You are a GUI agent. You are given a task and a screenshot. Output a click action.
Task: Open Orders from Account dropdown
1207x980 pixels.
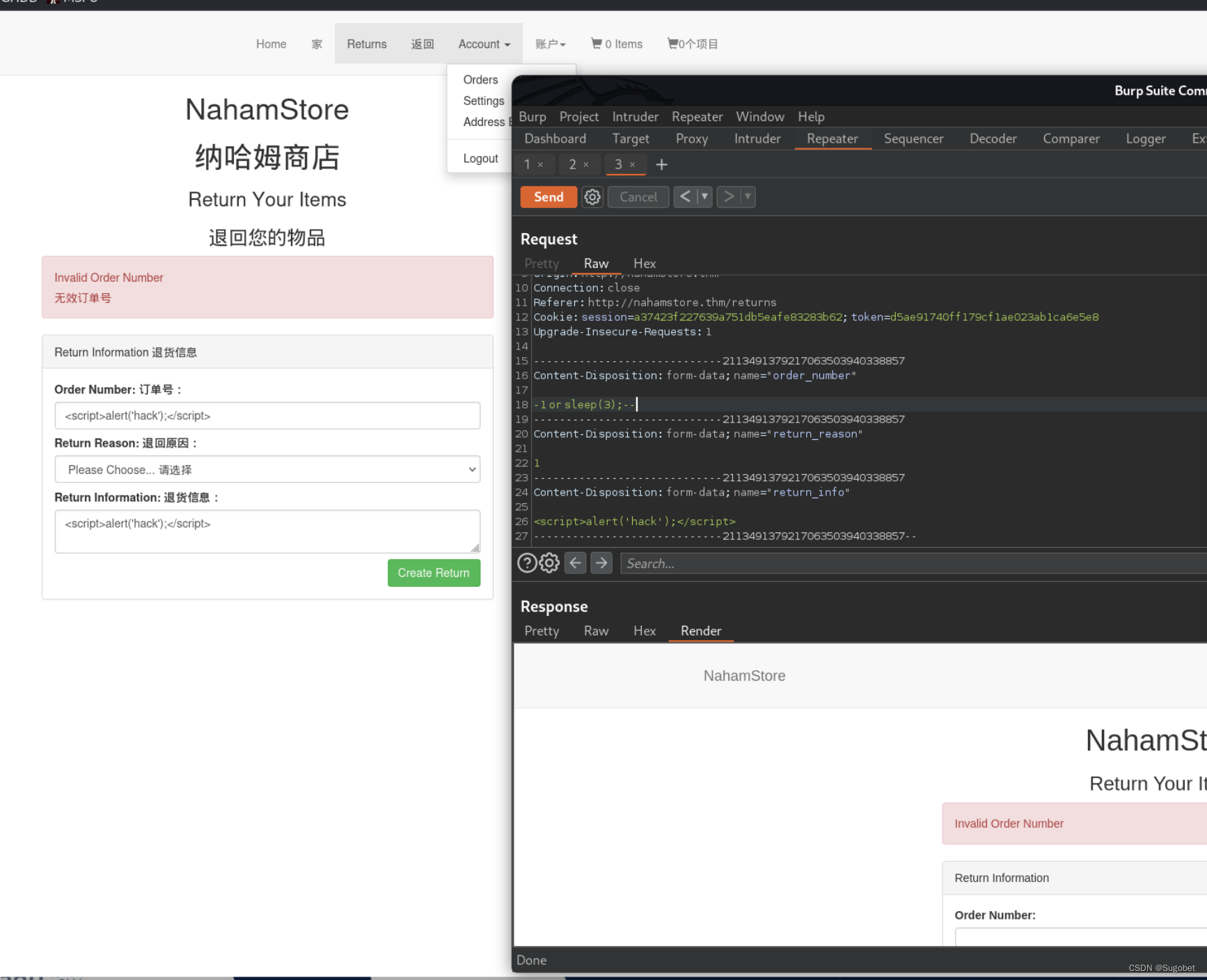[481, 80]
